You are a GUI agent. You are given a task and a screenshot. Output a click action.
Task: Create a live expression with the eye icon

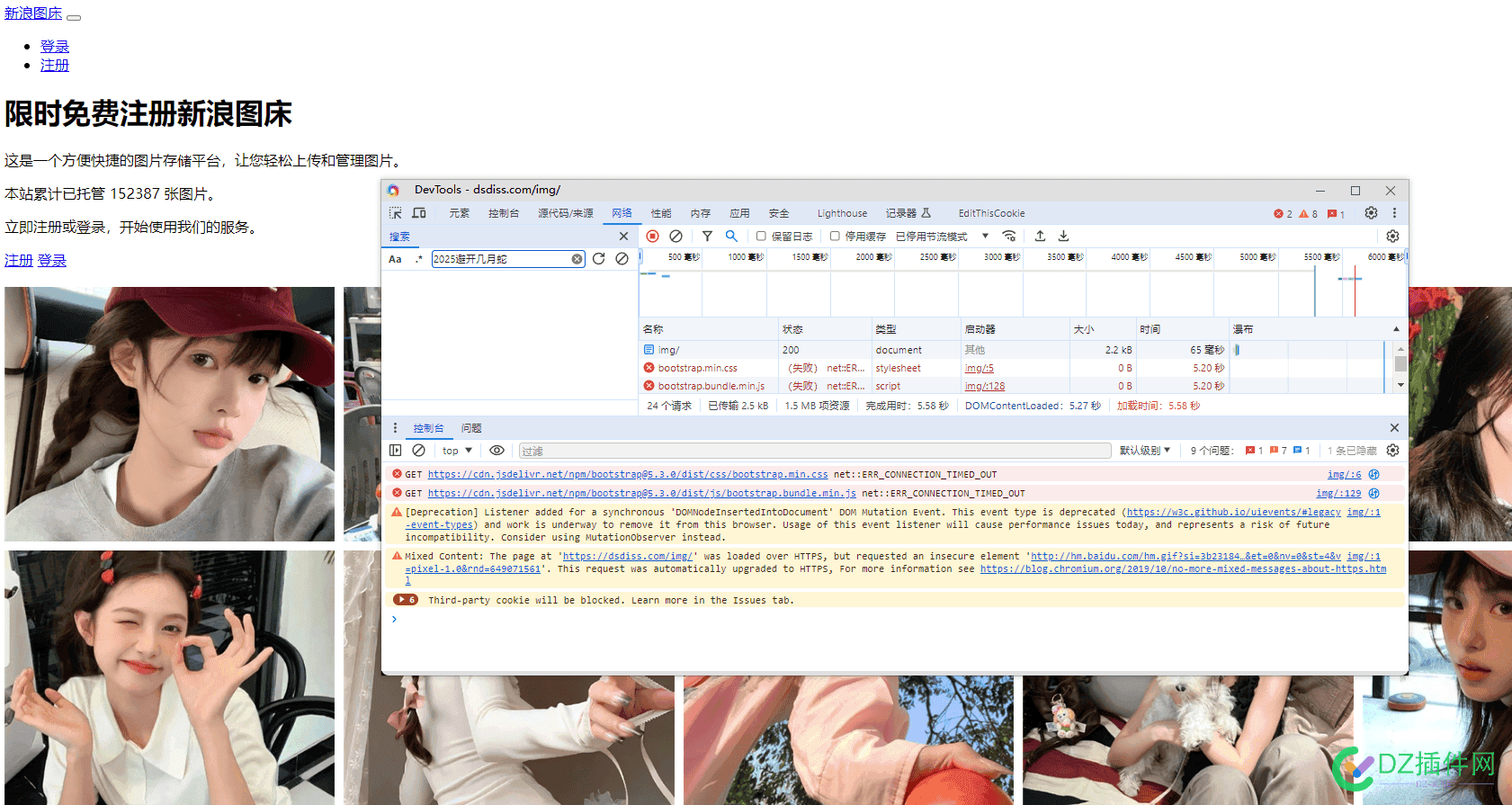tap(497, 450)
